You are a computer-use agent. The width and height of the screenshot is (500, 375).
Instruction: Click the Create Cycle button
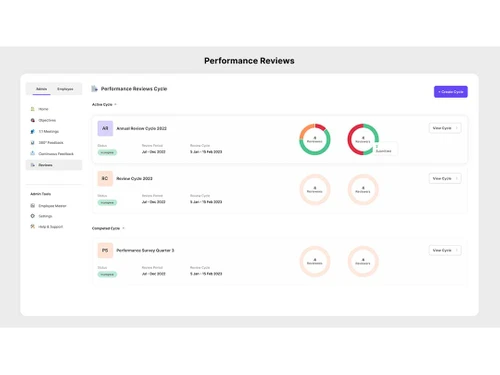[x=451, y=92]
